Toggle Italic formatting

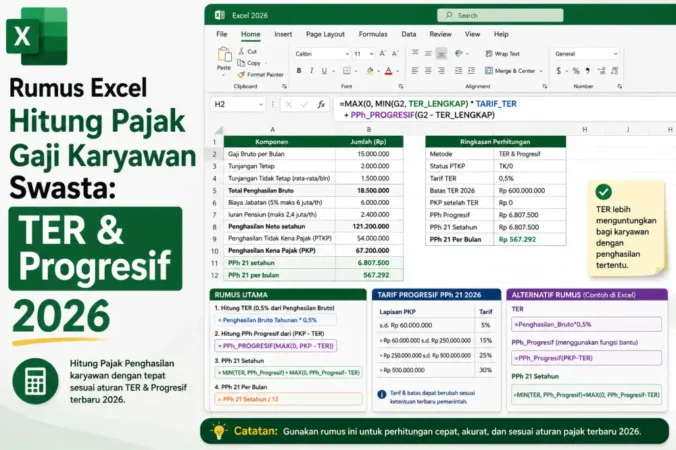[x=311, y=71]
